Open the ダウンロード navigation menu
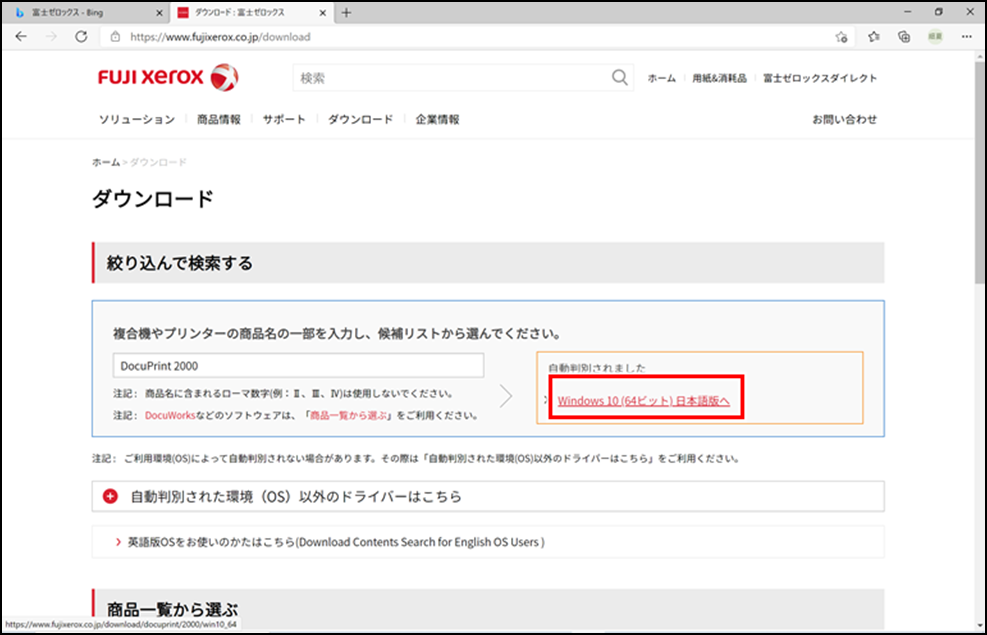Screen dimensions: 987x635 (360, 119)
